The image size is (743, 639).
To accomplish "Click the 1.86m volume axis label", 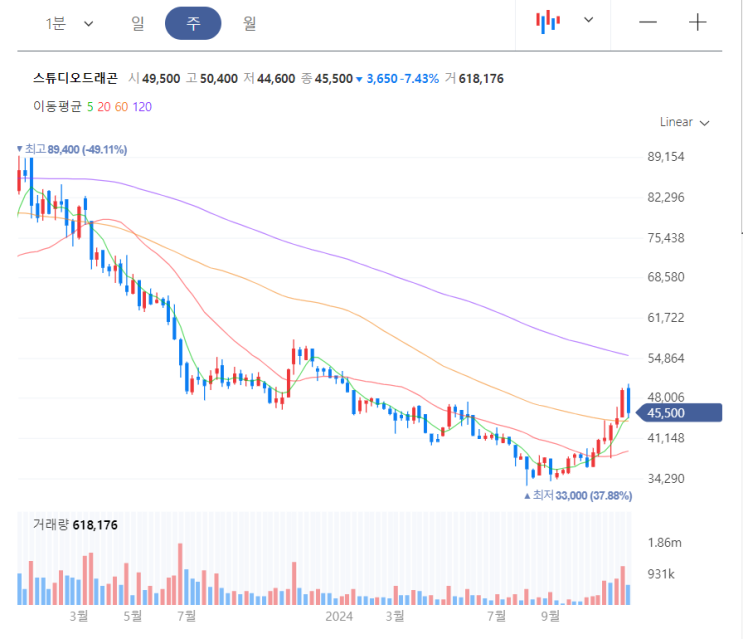I will point(664,542).
